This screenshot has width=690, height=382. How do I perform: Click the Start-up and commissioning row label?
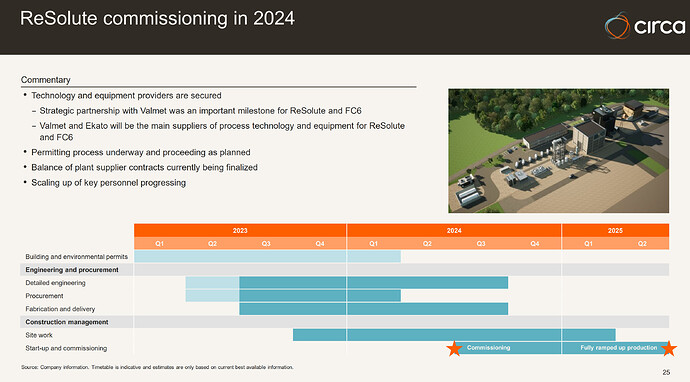tap(66, 348)
